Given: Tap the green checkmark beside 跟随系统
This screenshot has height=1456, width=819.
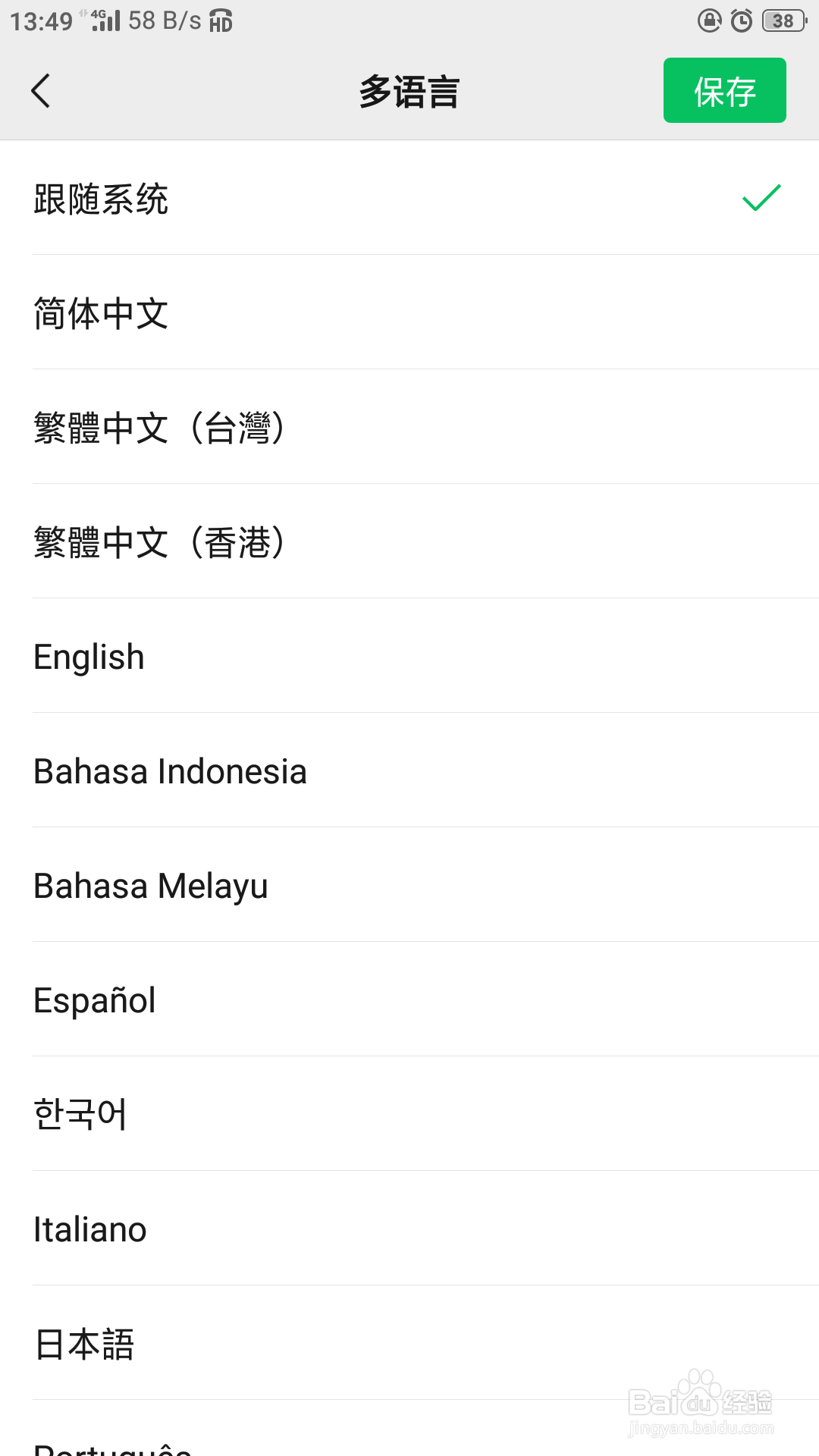Looking at the screenshot, I should [x=761, y=198].
